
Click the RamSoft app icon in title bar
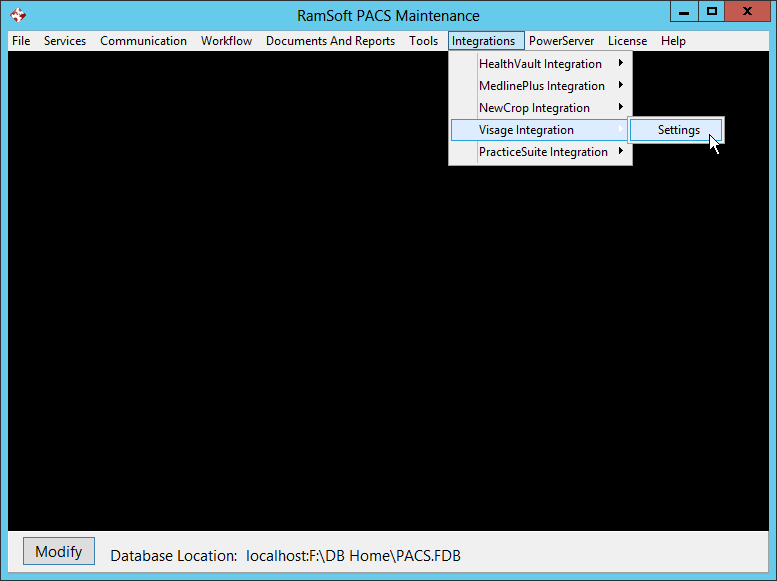[17, 15]
